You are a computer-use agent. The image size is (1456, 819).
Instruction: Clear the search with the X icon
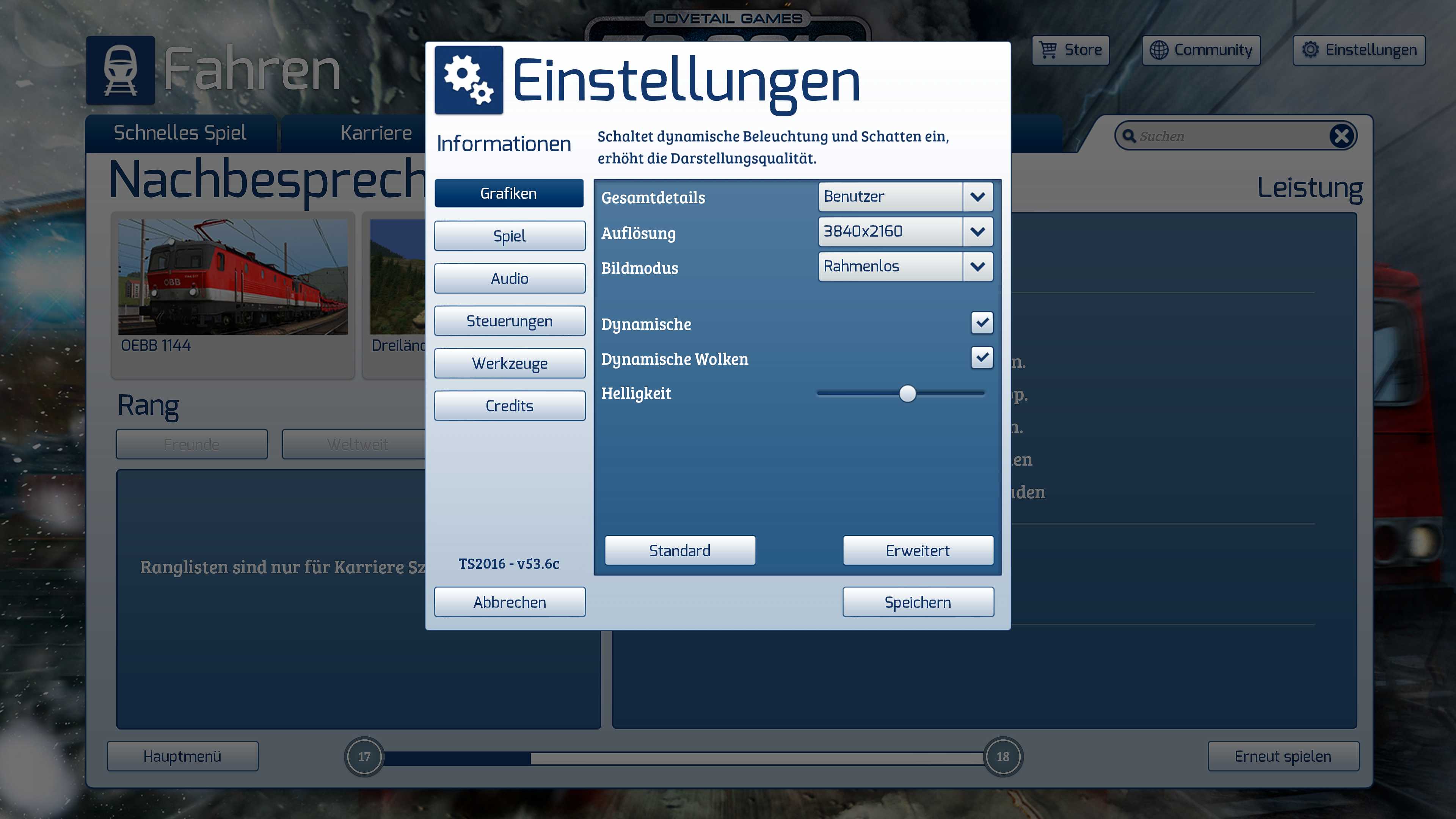coord(1341,136)
